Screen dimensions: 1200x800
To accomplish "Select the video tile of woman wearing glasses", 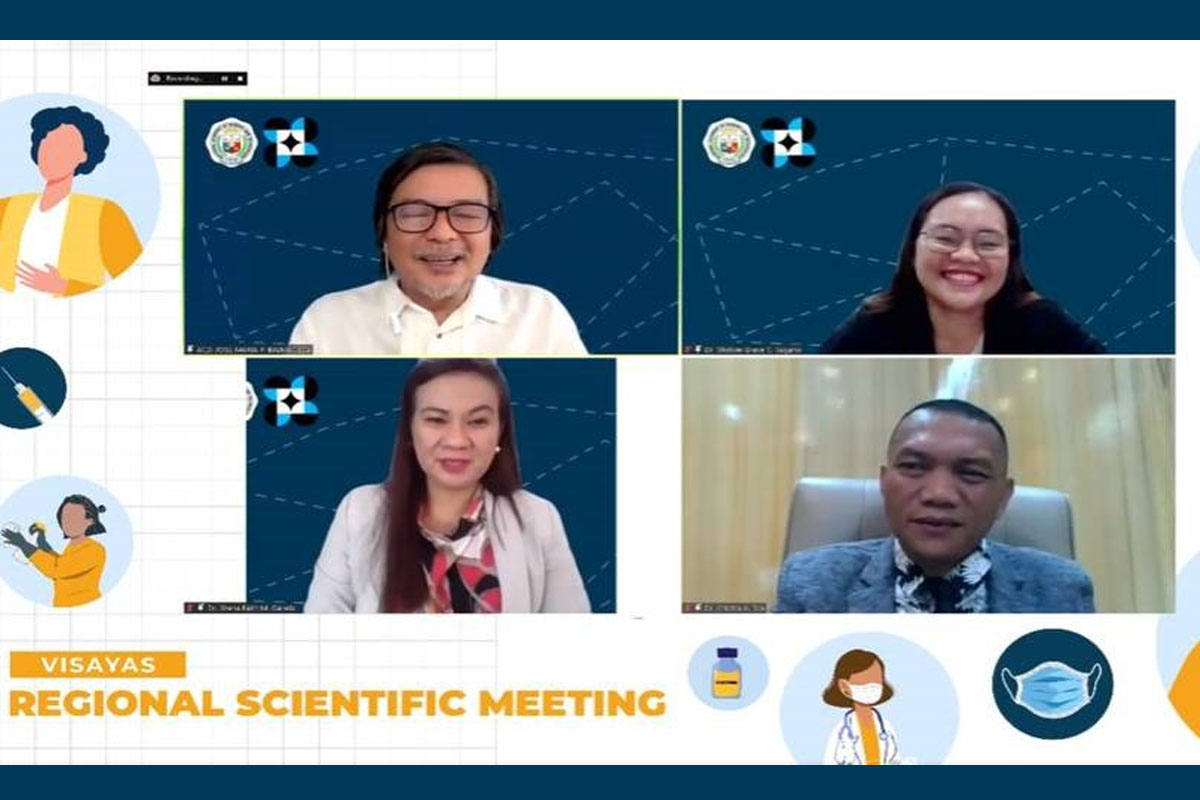I will pos(928,227).
